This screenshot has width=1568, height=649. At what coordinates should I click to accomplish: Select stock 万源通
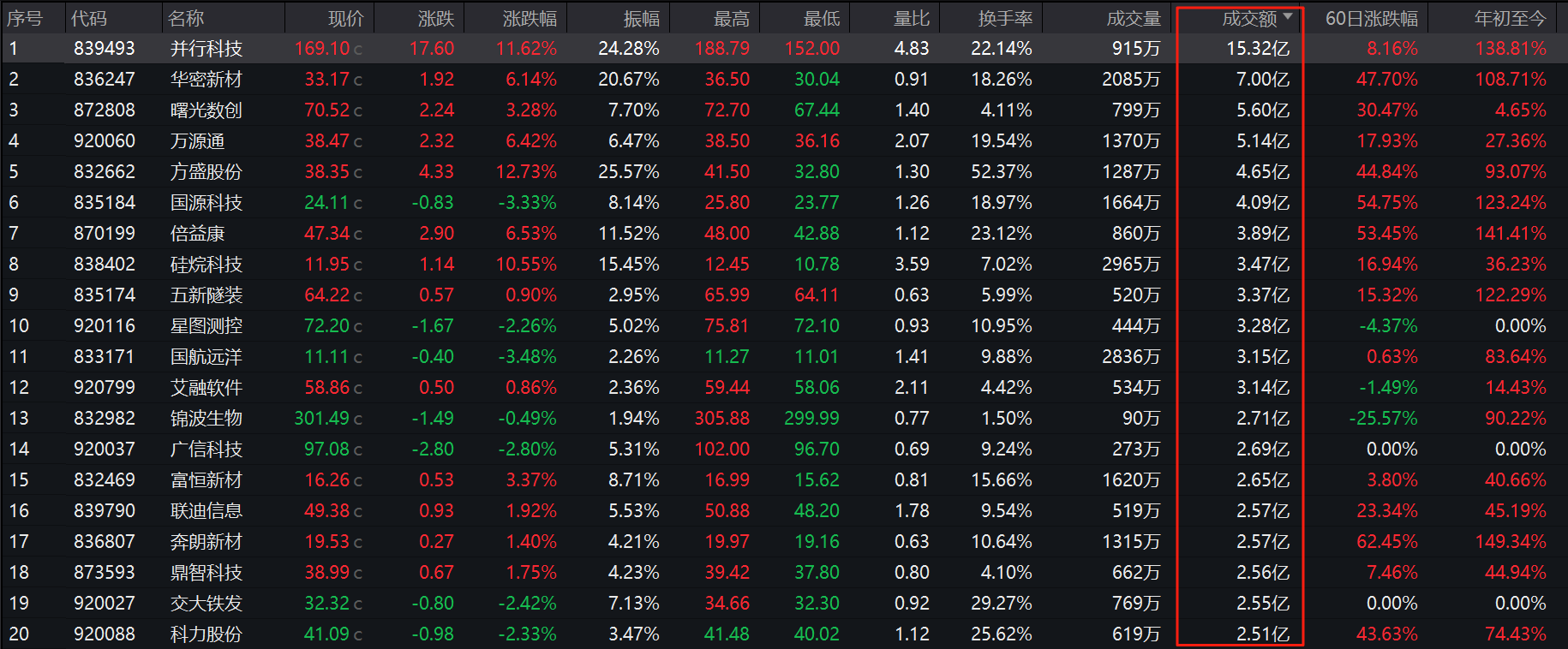(197, 141)
